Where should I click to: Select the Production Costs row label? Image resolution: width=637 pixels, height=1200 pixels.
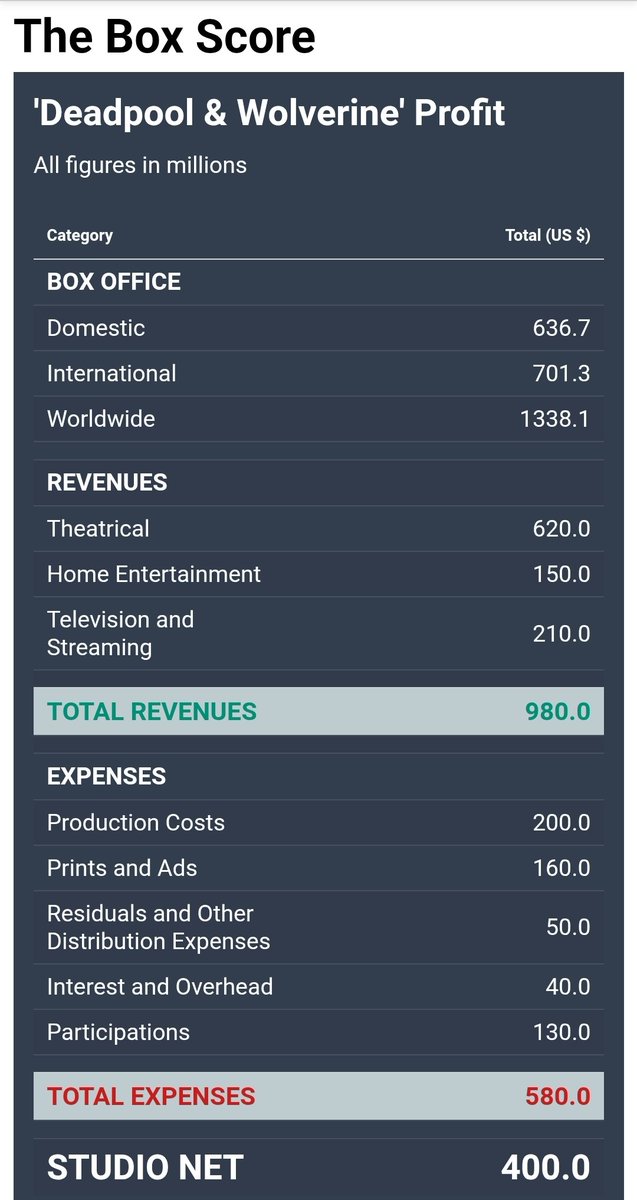coord(136,823)
